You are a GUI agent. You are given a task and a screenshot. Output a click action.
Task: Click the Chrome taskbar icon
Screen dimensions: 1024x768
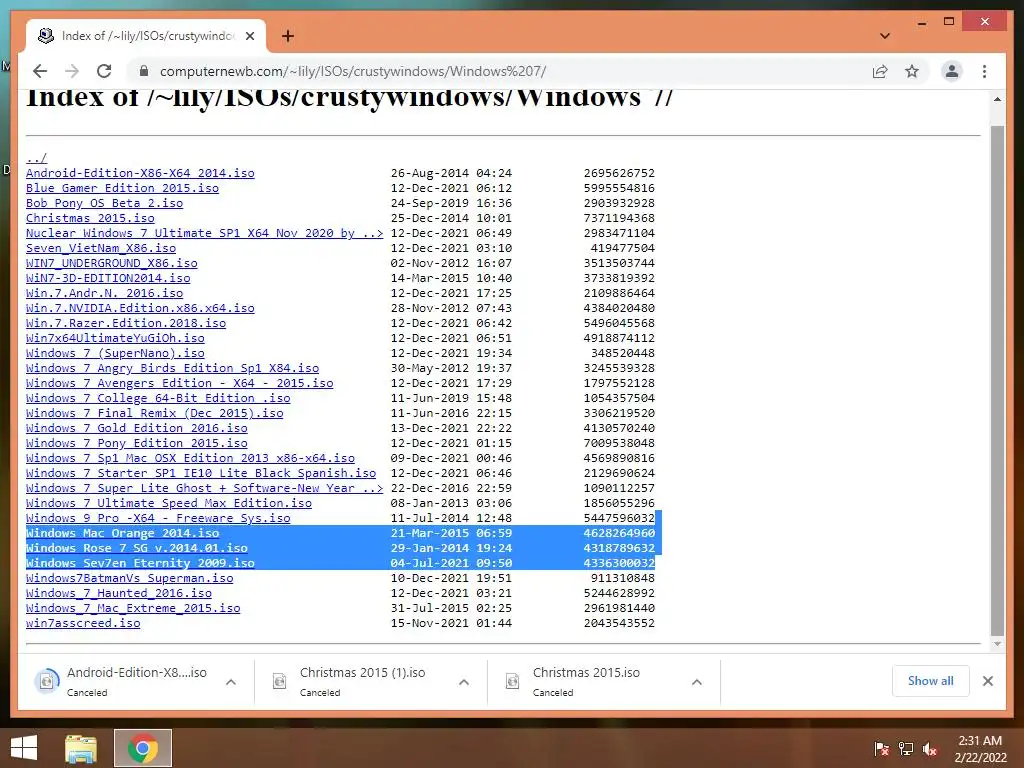tap(143, 748)
